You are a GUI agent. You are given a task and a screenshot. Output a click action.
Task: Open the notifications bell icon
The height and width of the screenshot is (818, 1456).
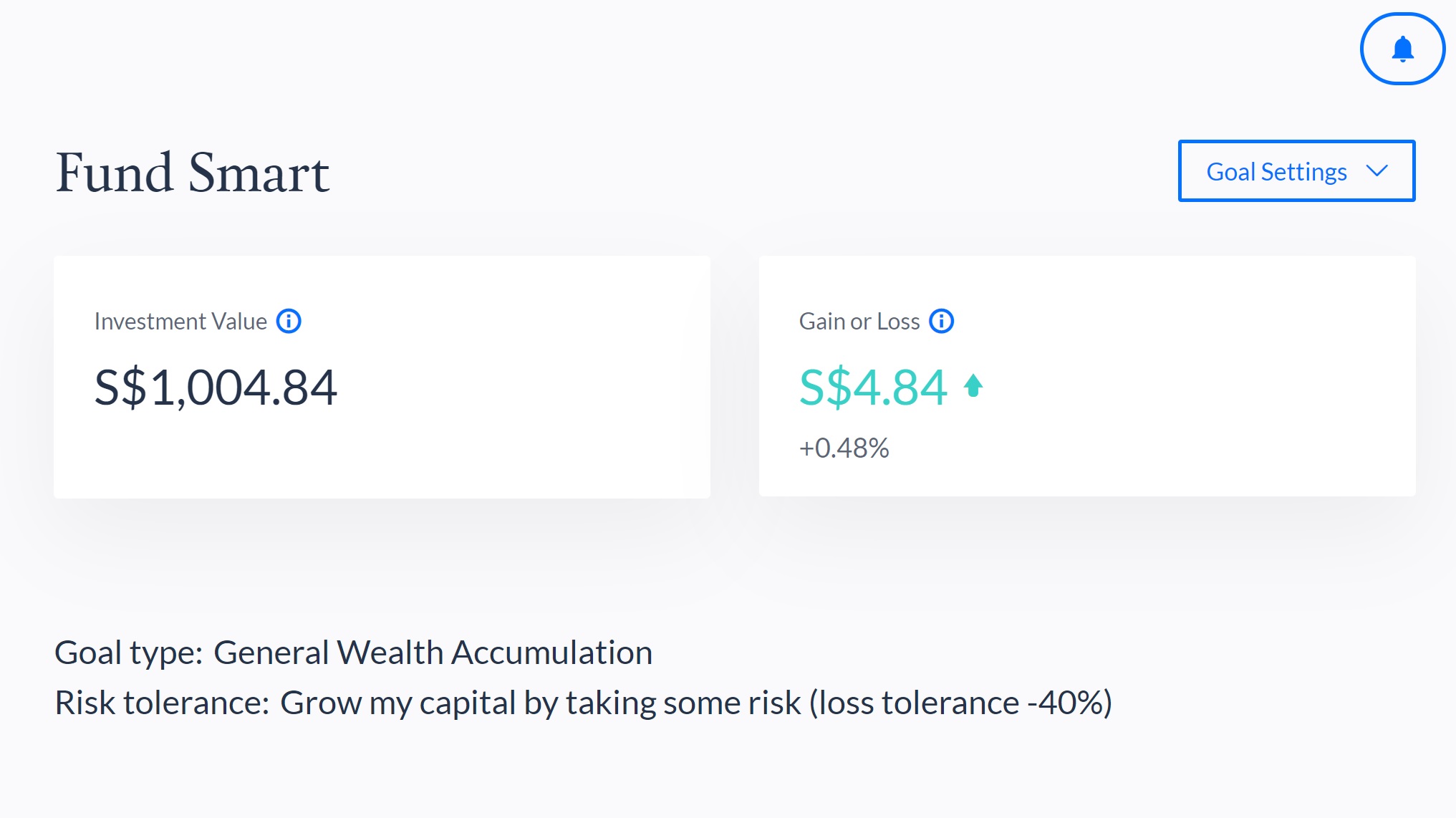(1402, 49)
